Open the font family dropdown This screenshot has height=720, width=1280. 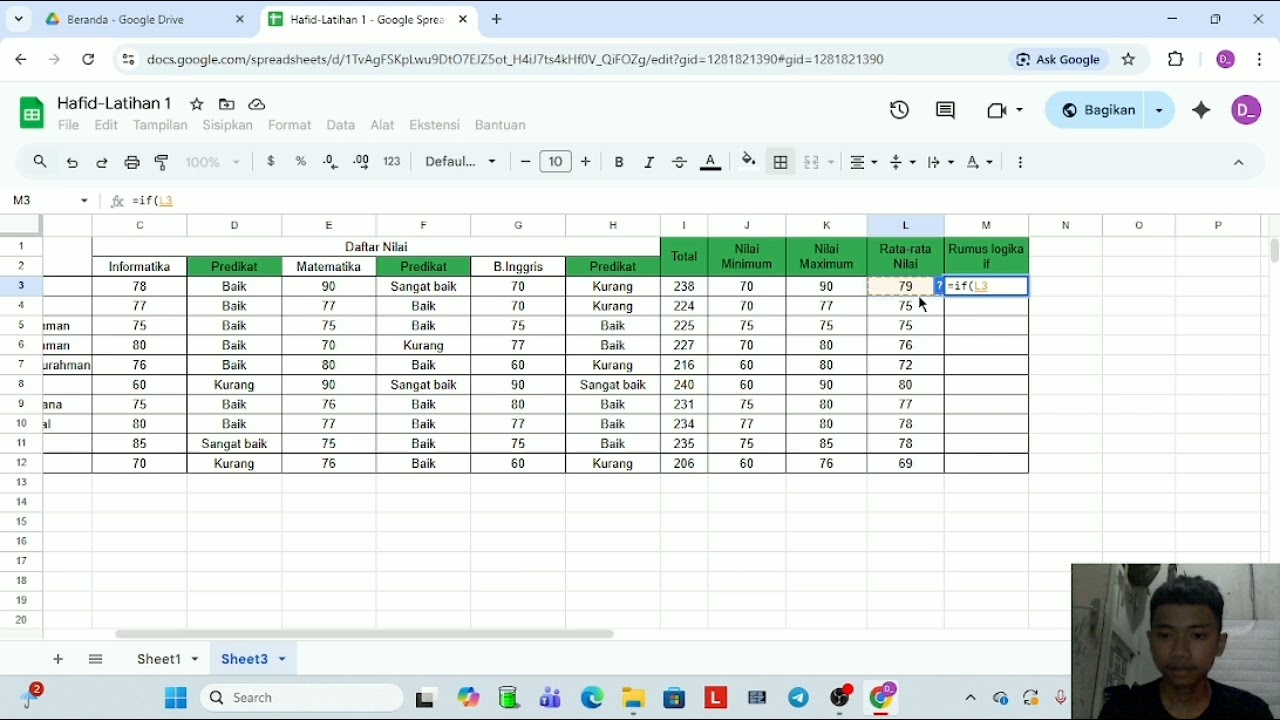(x=461, y=162)
